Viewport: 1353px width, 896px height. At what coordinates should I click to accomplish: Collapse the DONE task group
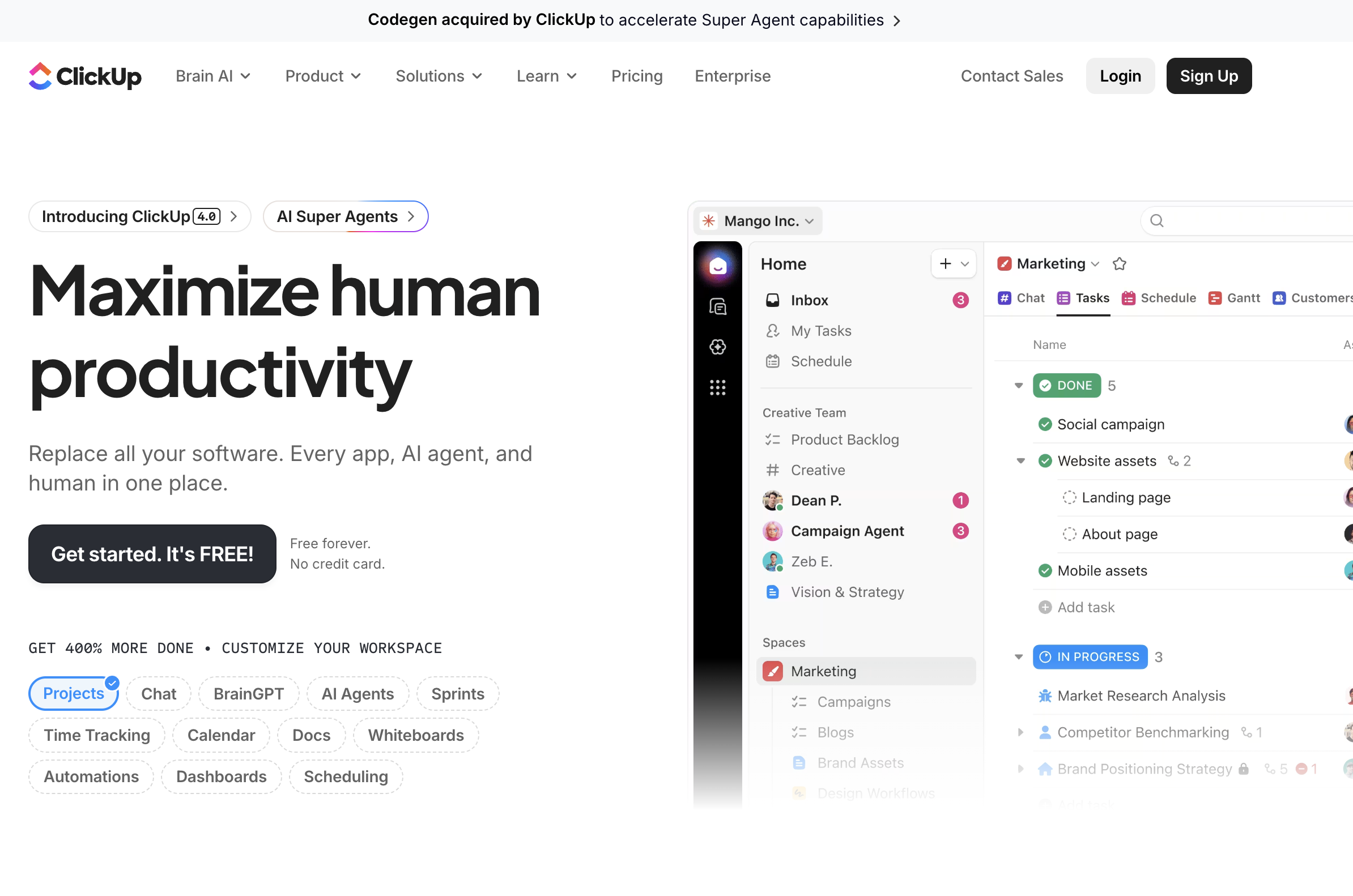point(1018,385)
